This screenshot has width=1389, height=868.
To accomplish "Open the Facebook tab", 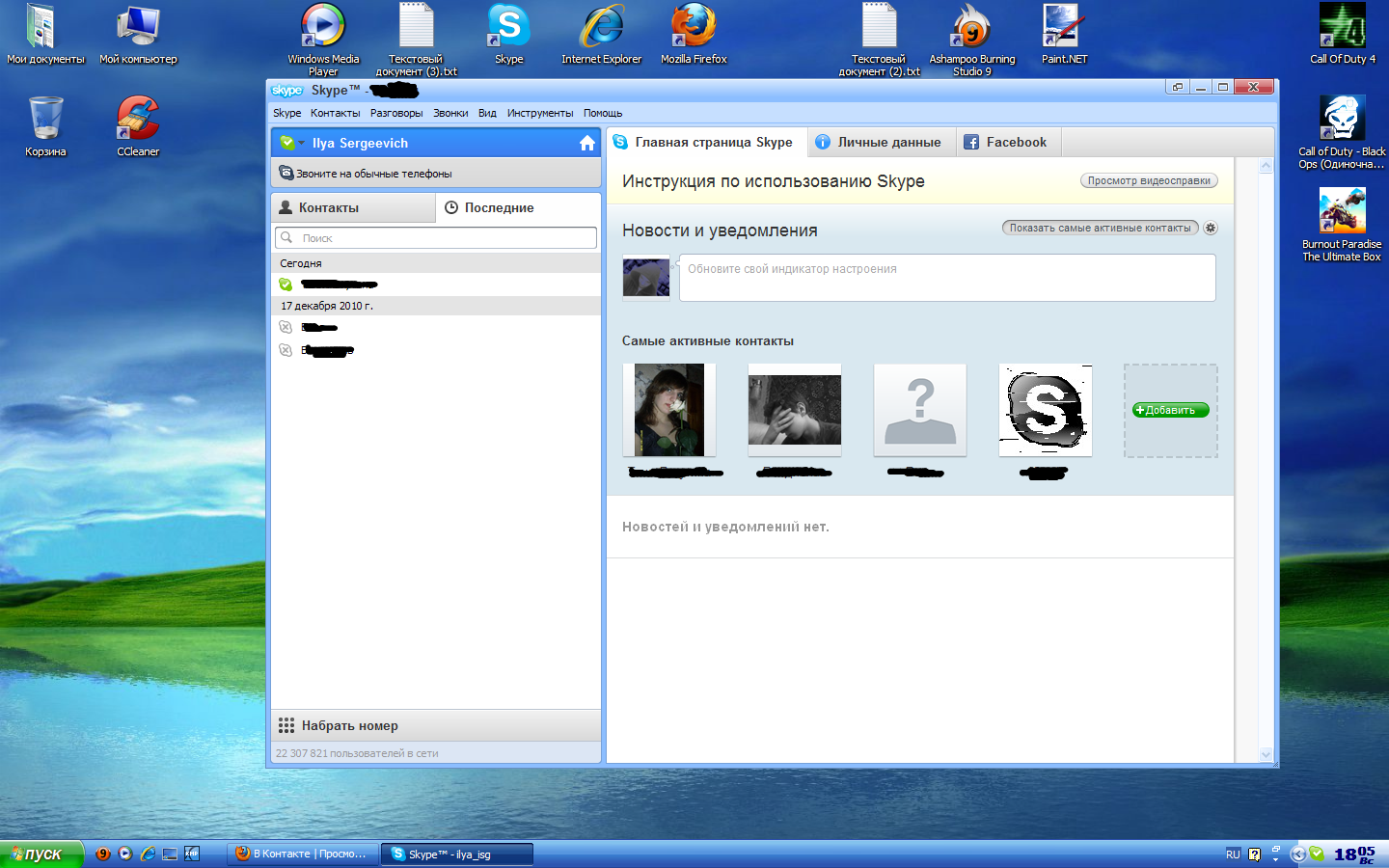I will click(1009, 142).
